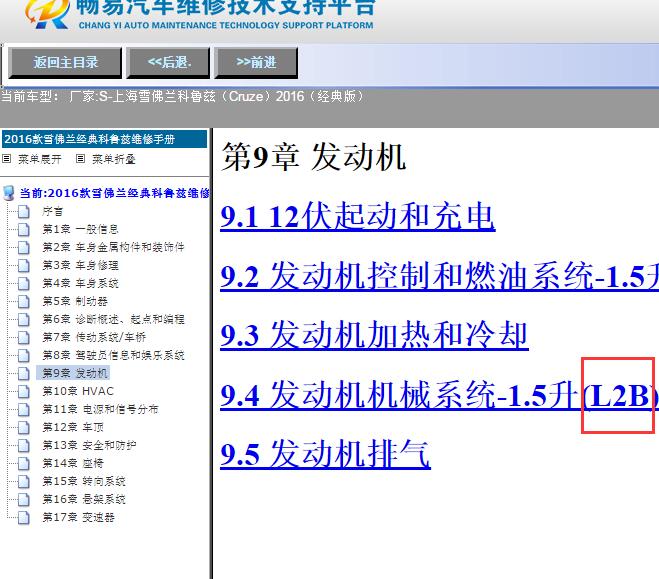
Task: Open 第3章 车身修理
Action: click(x=80, y=265)
